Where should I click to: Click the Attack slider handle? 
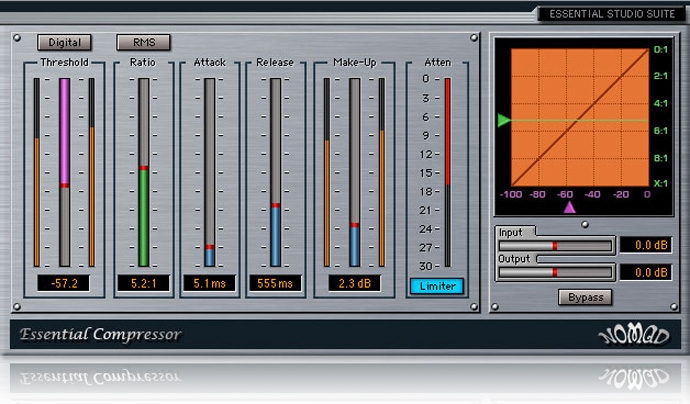pos(210,246)
